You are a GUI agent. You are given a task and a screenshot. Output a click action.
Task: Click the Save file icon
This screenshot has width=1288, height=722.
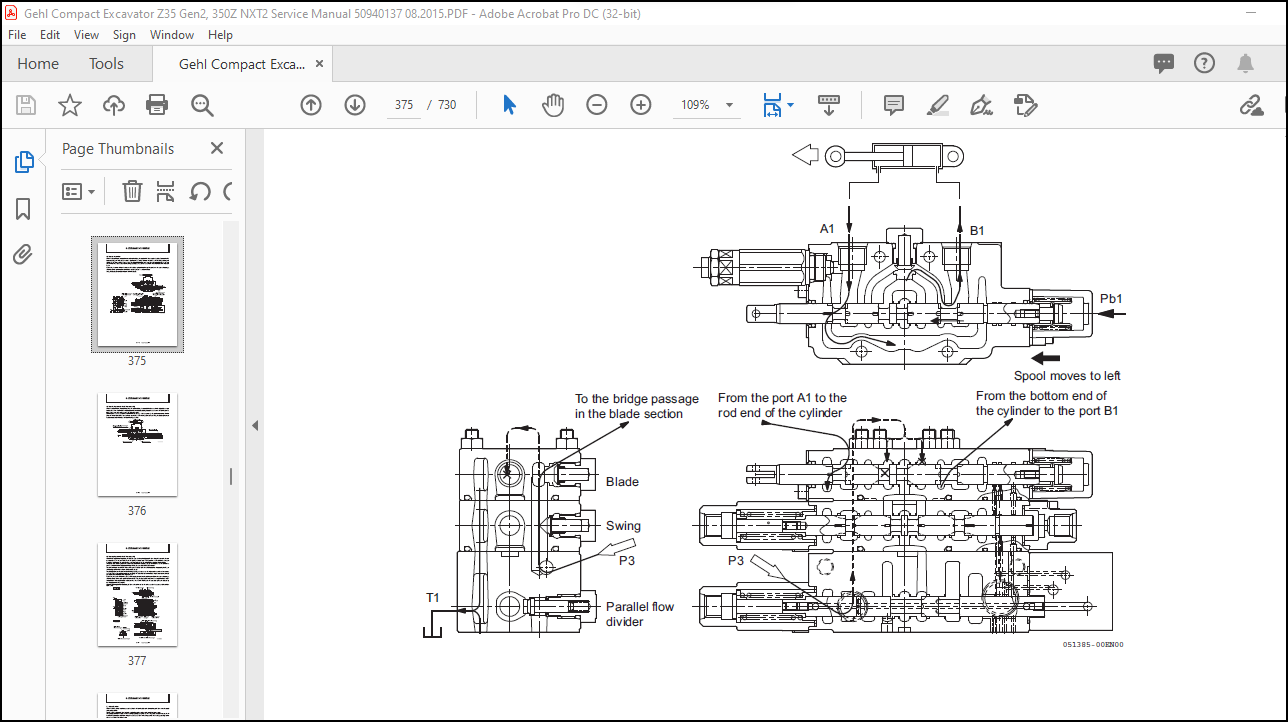coord(26,105)
